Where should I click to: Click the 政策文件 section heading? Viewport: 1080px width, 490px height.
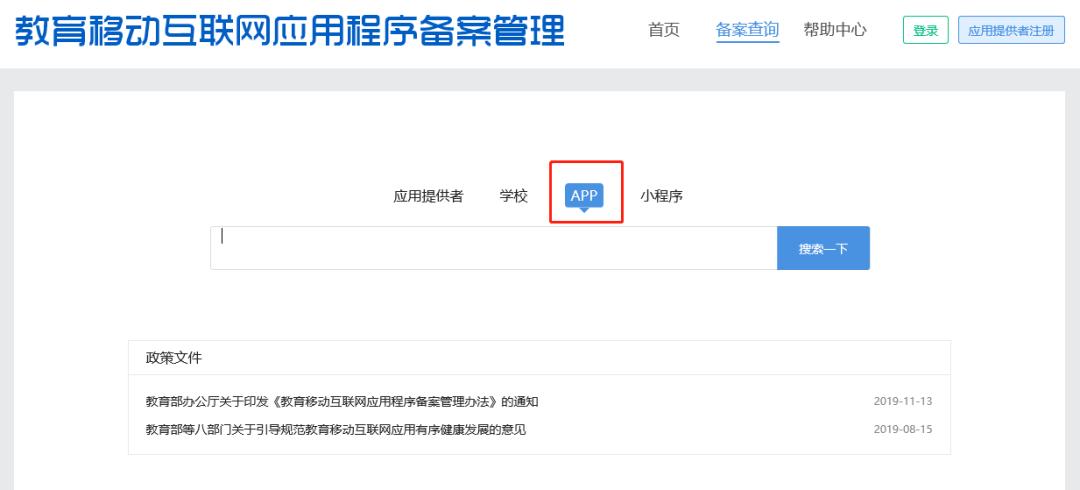[x=174, y=358]
